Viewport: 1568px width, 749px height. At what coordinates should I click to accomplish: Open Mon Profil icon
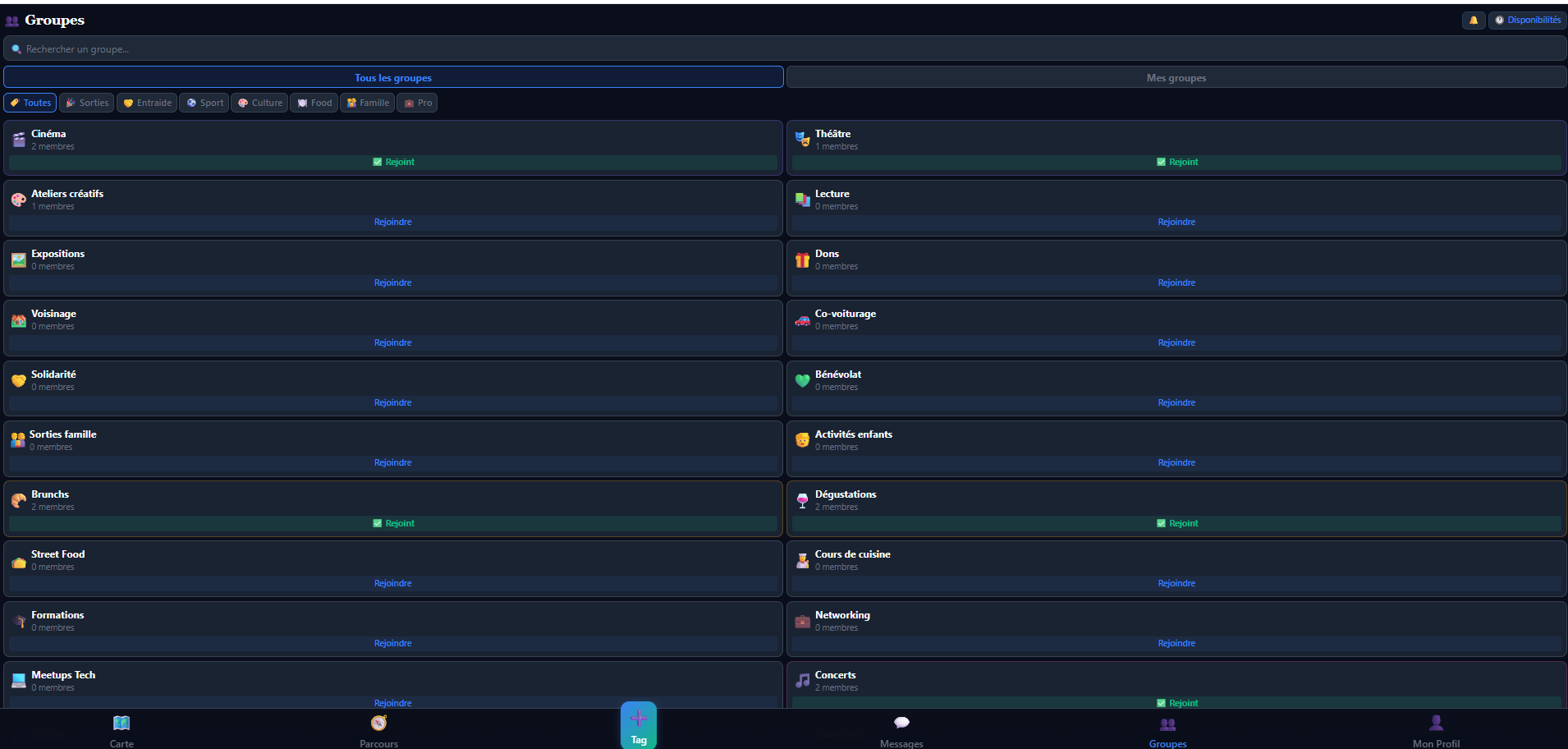point(1436,724)
